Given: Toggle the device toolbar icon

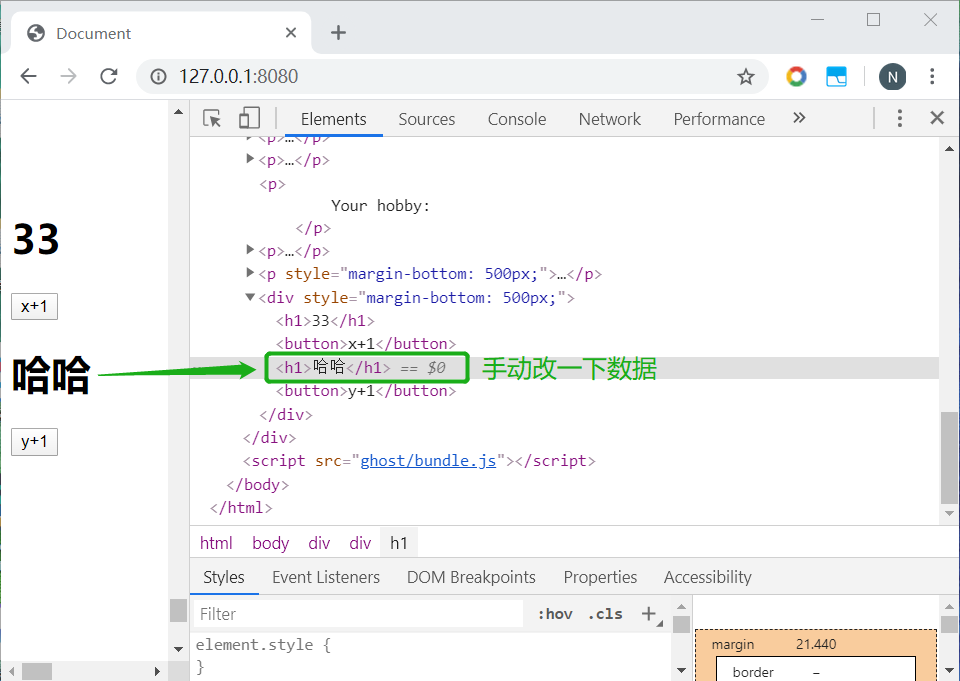Looking at the screenshot, I should coord(249,118).
